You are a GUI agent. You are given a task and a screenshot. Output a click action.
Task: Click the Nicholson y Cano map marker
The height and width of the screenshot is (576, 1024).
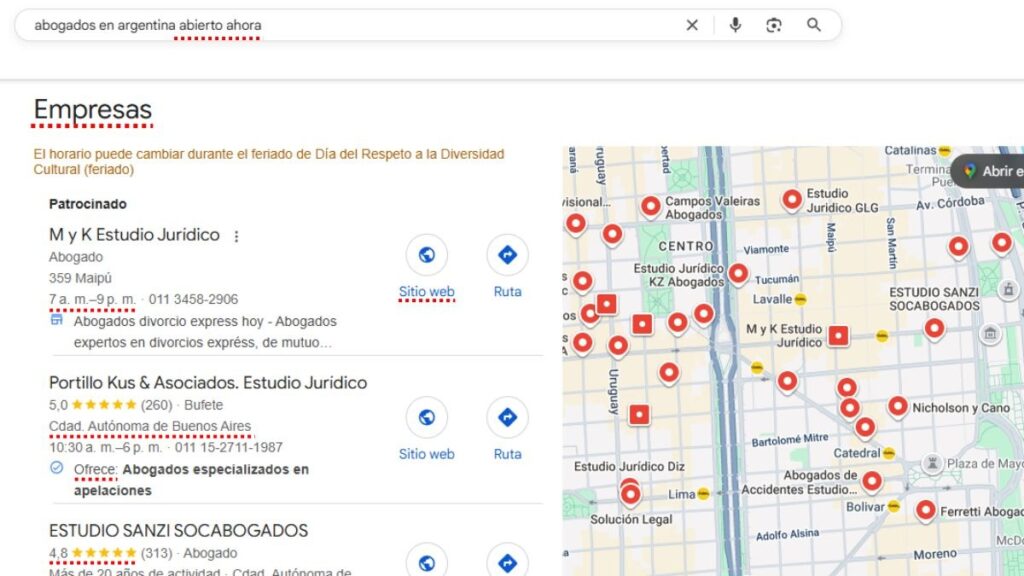coord(897,405)
